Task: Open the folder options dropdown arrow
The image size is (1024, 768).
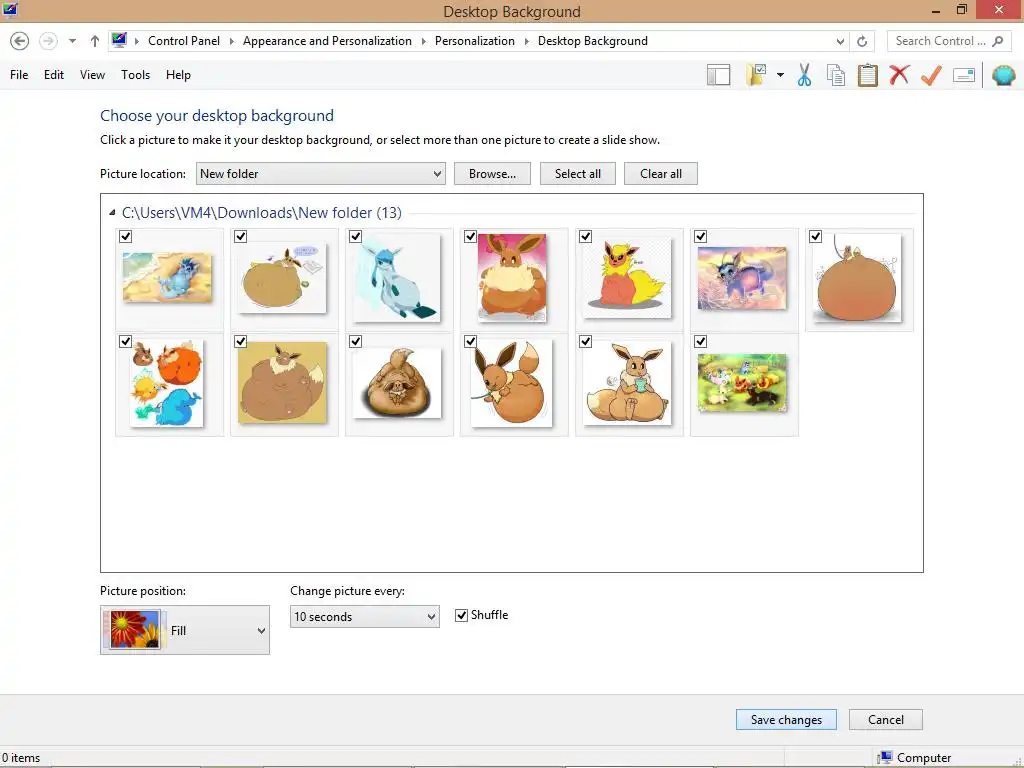Action: (x=780, y=75)
